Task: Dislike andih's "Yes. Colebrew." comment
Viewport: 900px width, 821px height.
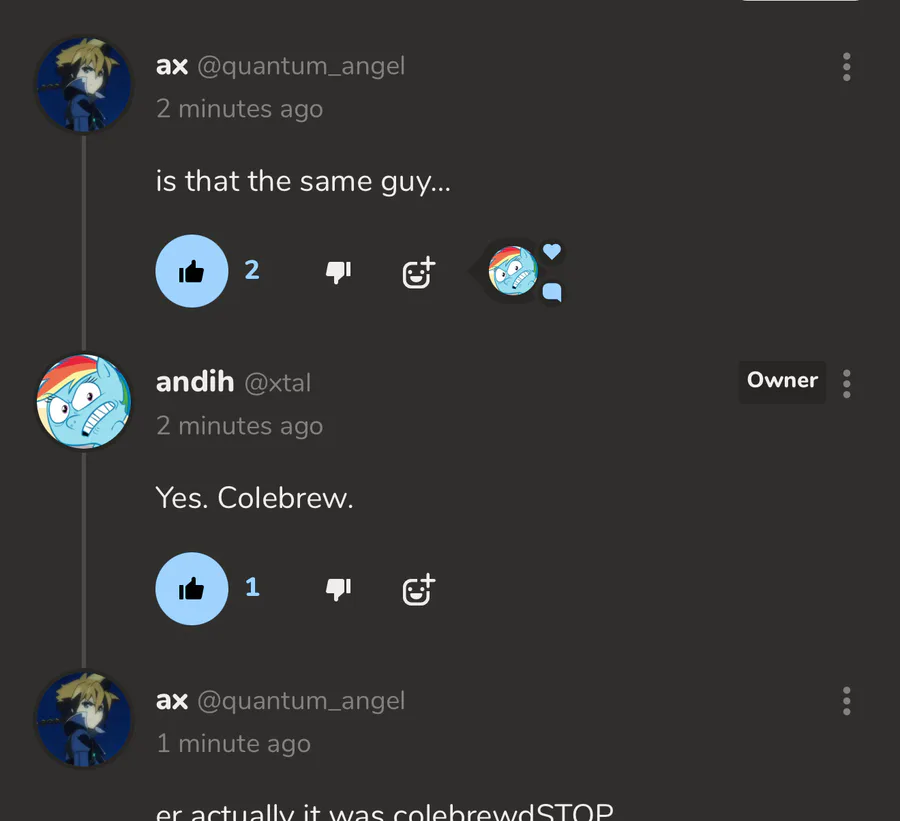Action: [x=338, y=589]
